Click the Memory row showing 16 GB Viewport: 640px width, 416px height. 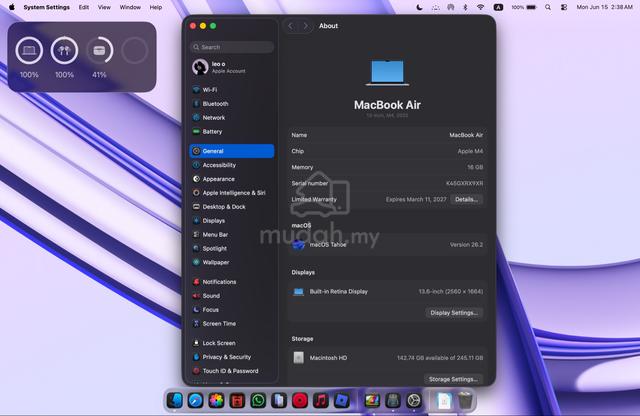tap(387, 167)
